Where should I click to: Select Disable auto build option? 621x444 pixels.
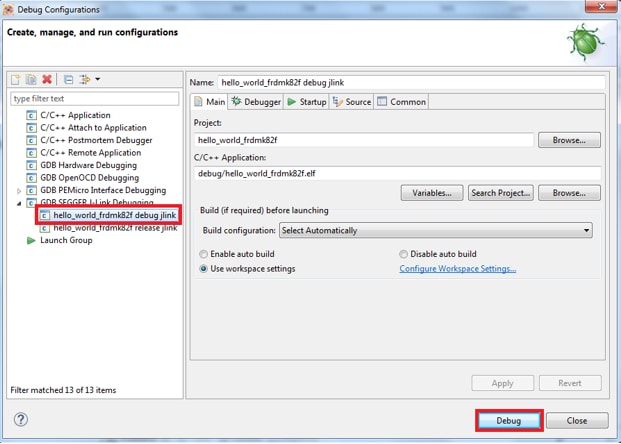pyautogui.click(x=404, y=254)
